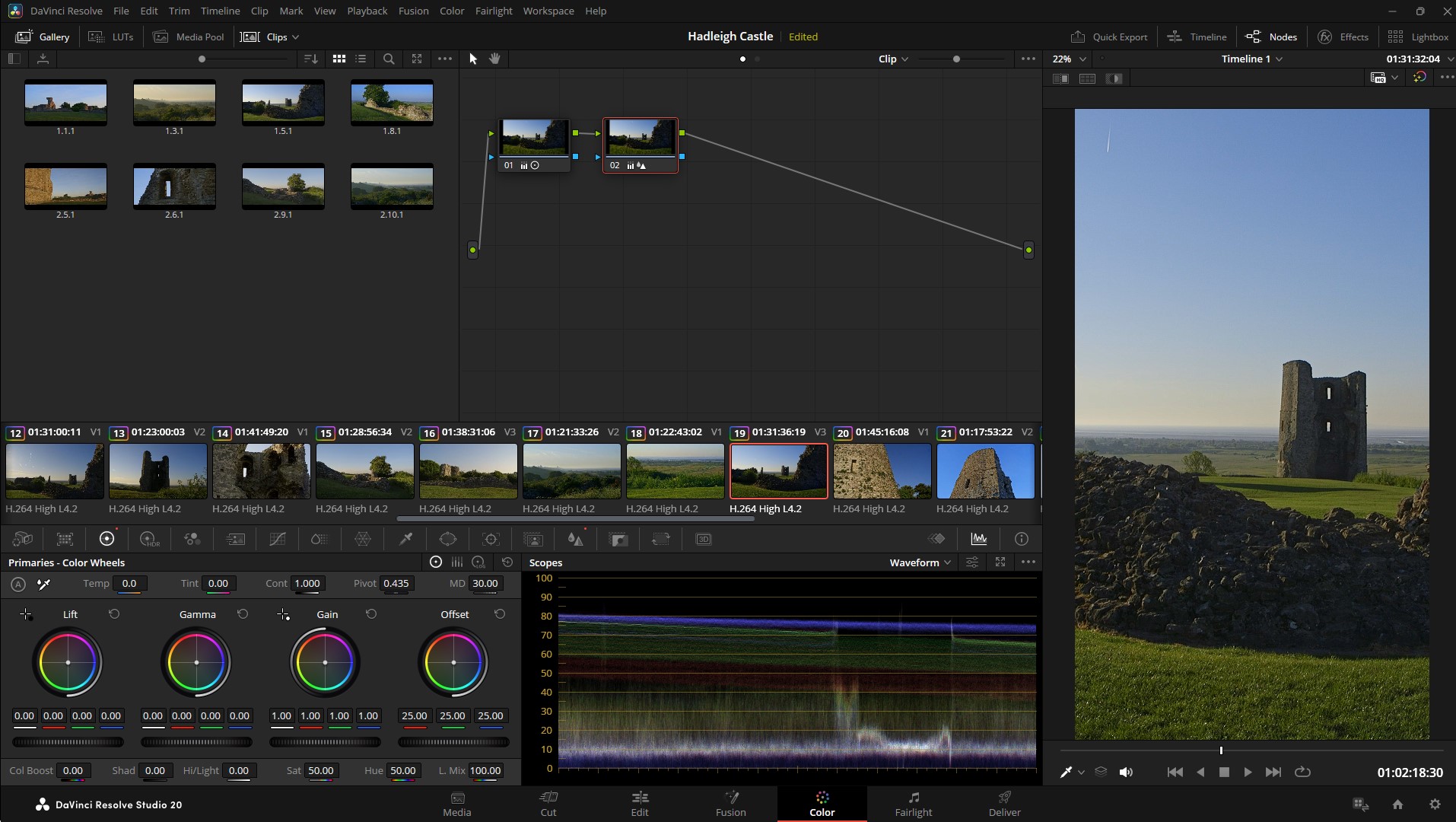Toggle the Timeline panel button

click(1197, 37)
